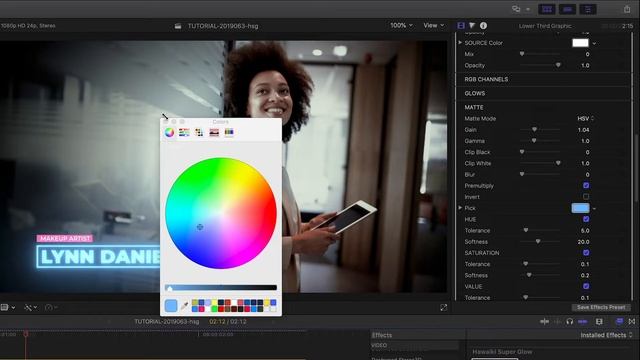Click the Share export icon
The height and width of the screenshot is (360, 640).
pyautogui.click(x=627, y=9)
